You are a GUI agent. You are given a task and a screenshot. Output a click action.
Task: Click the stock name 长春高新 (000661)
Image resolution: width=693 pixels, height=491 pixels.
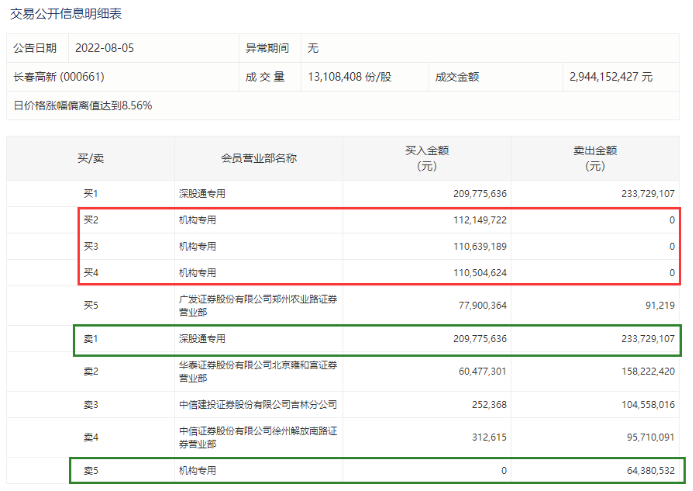pos(58,76)
